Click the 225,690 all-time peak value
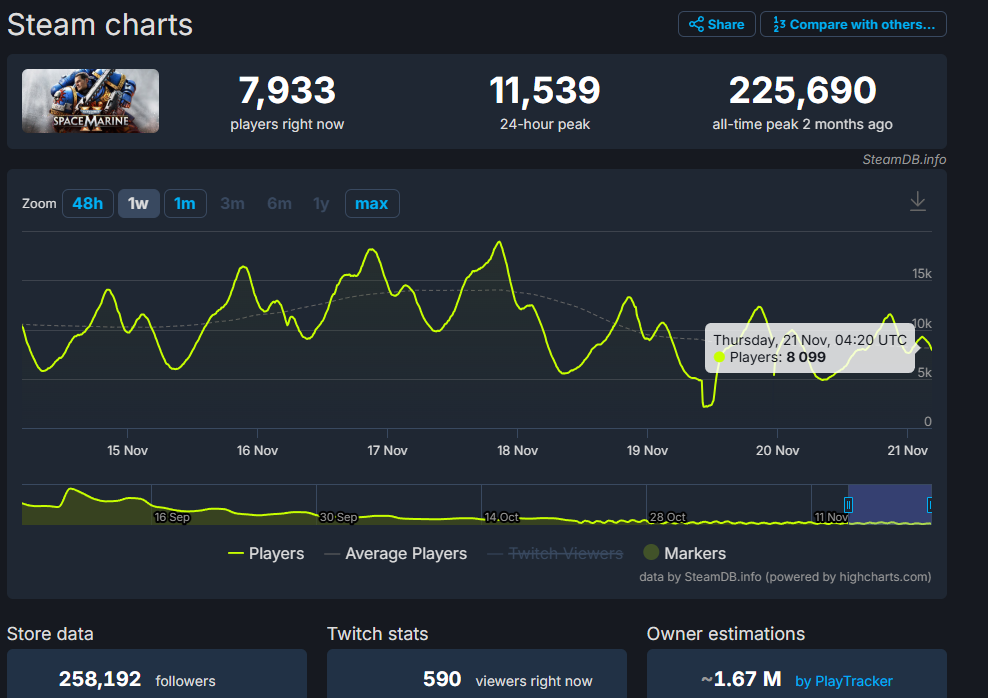988x698 pixels. [803, 90]
